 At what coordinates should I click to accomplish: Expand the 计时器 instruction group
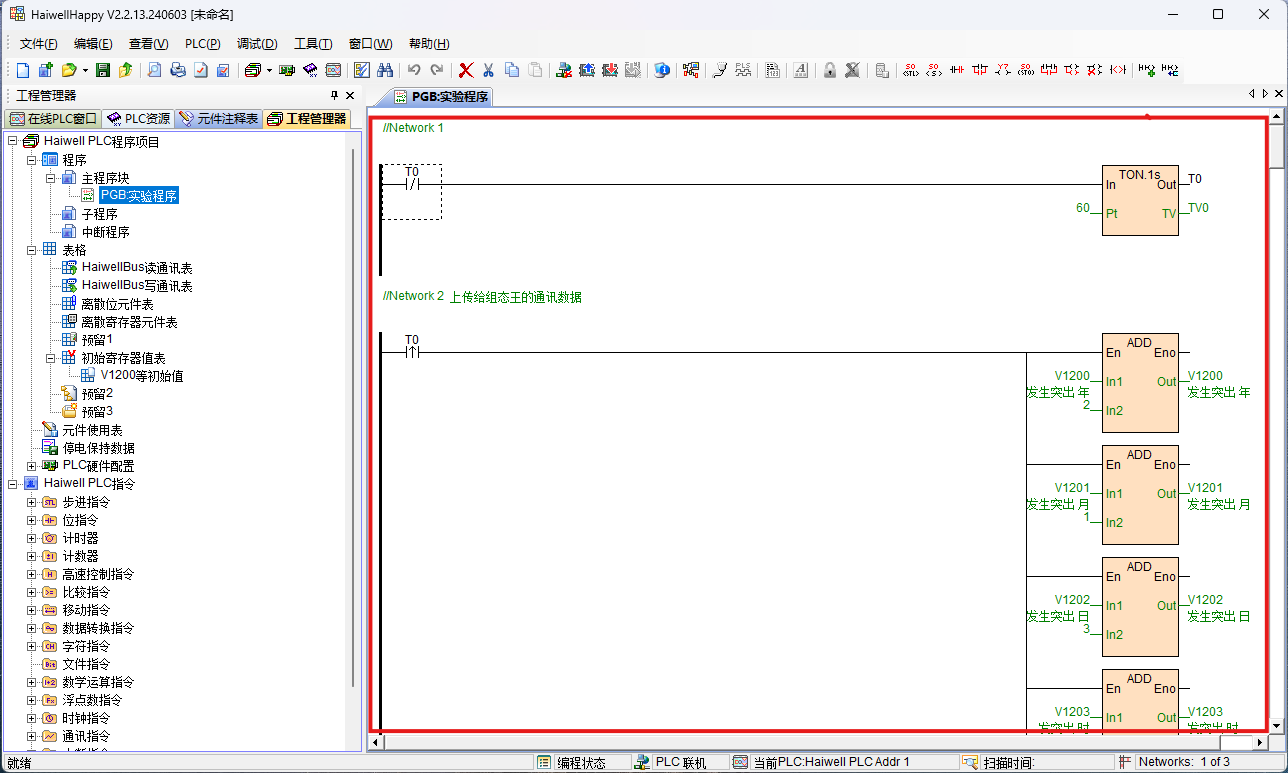(31, 538)
